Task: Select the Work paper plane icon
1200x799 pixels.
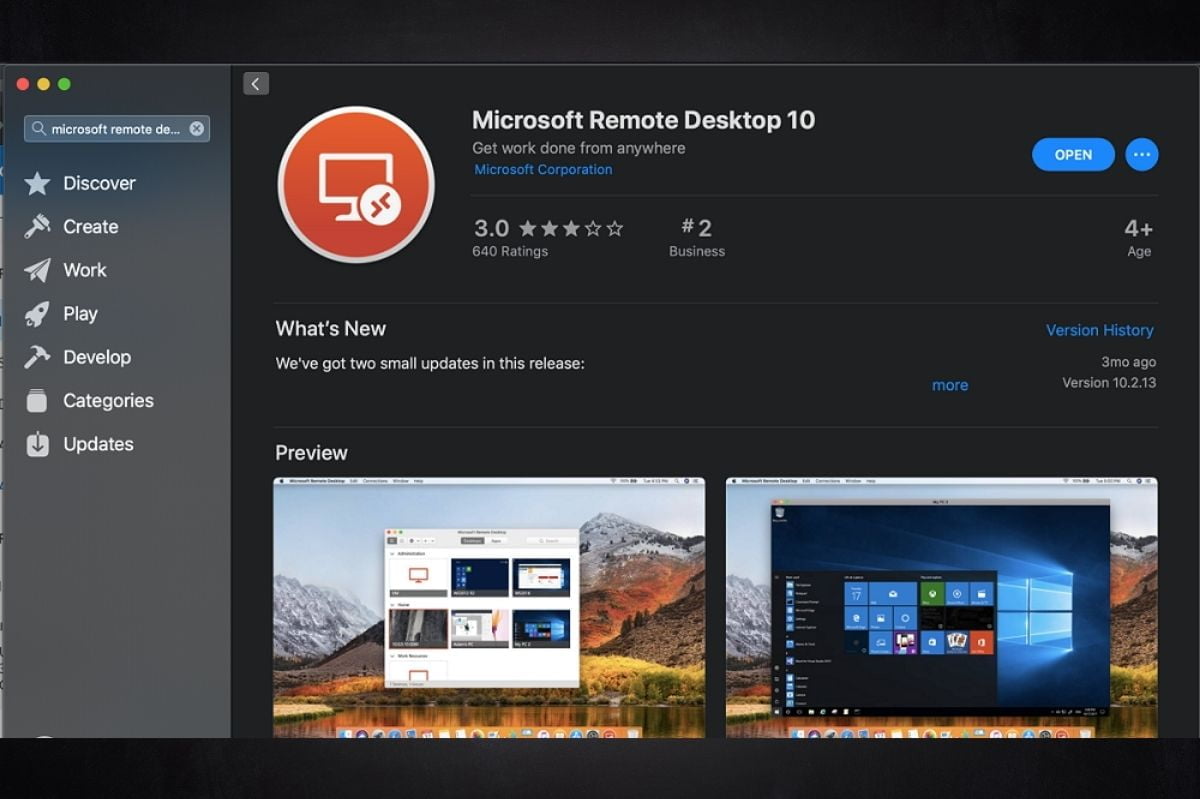Action: [37, 270]
